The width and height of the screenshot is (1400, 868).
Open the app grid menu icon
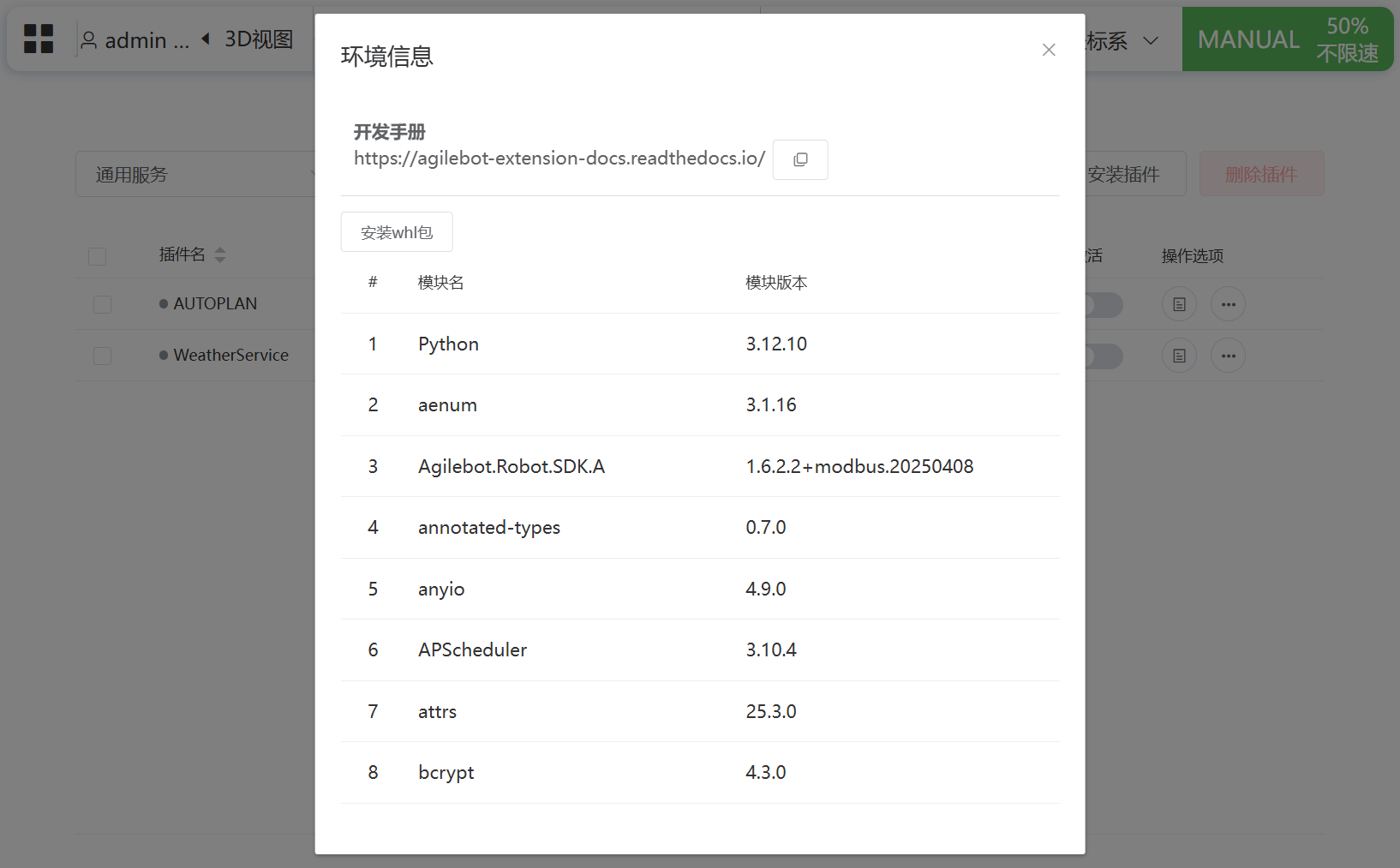click(39, 39)
